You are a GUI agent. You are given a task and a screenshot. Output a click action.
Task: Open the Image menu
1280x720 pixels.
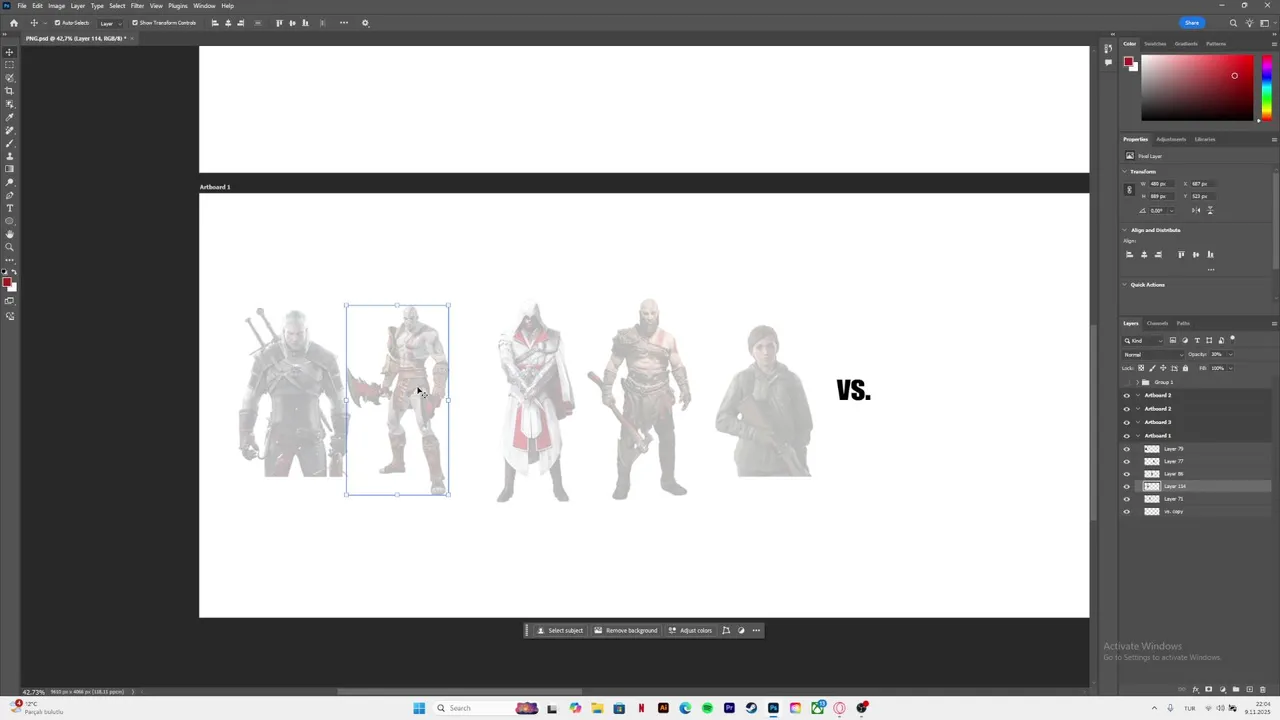pyautogui.click(x=56, y=6)
